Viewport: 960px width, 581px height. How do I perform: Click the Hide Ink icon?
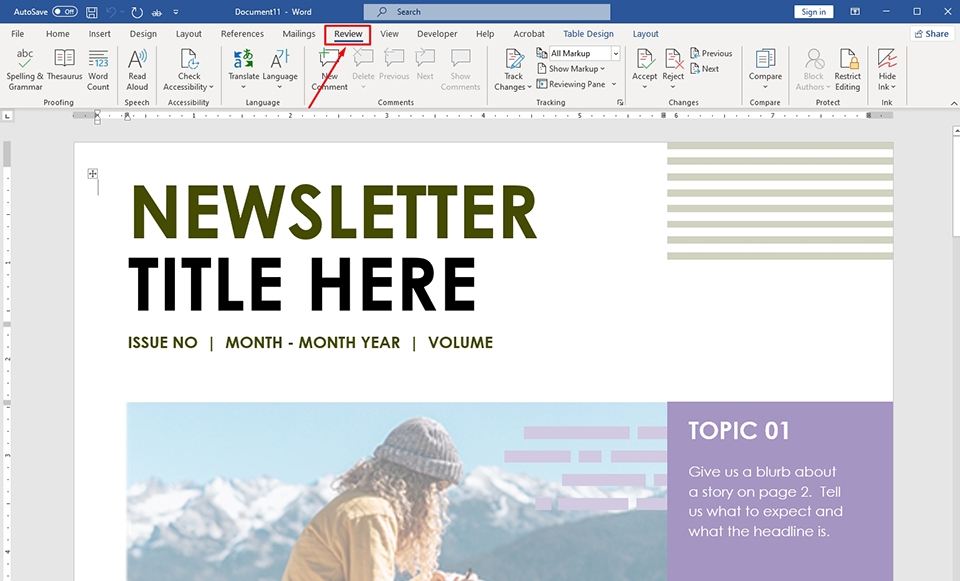click(x=887, y=59)
